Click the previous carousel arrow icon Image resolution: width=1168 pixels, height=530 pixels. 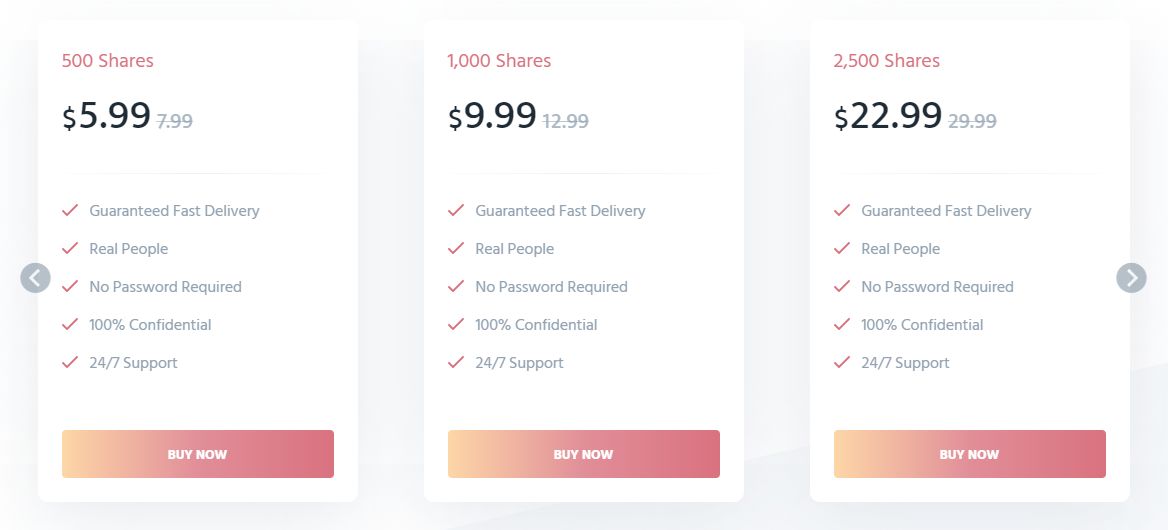point(35,278)
